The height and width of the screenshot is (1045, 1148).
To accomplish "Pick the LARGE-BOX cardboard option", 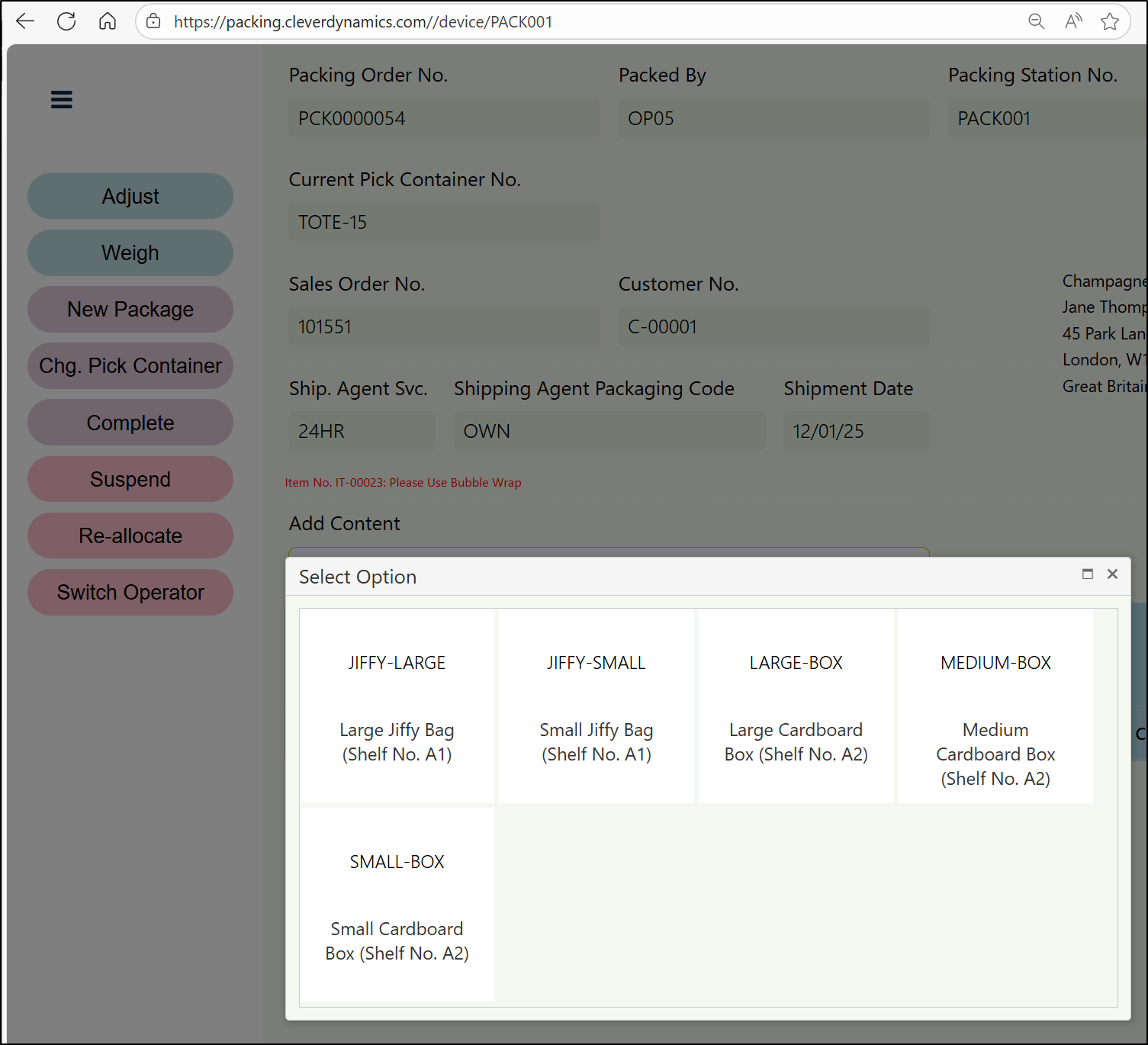I will click(796, 706).
